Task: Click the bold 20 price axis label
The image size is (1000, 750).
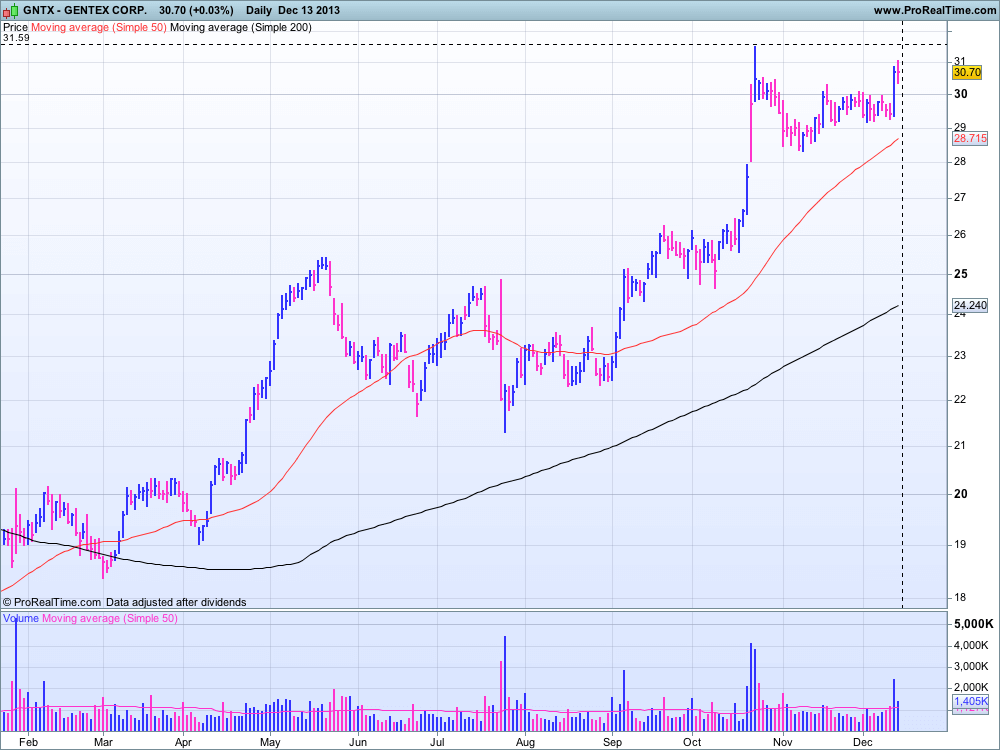Action: (x=960, y=494)
